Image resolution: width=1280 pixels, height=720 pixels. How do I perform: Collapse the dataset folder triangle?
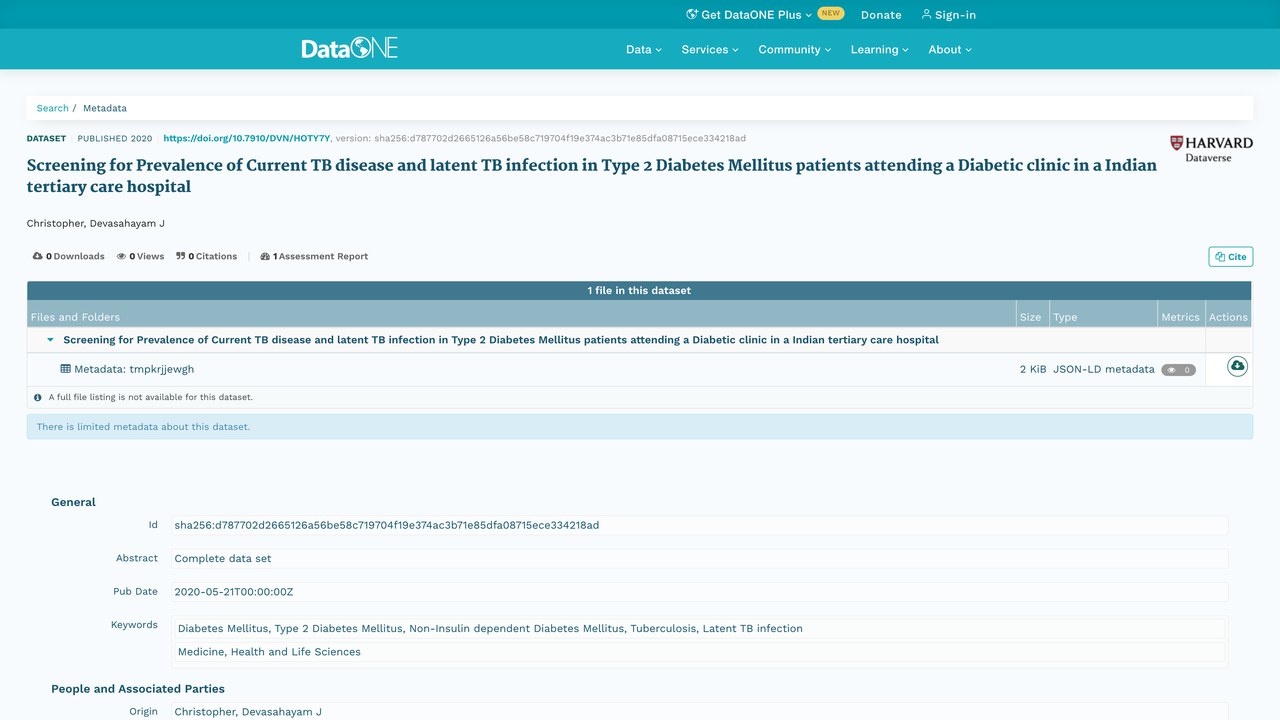click(x=50, y=340)
